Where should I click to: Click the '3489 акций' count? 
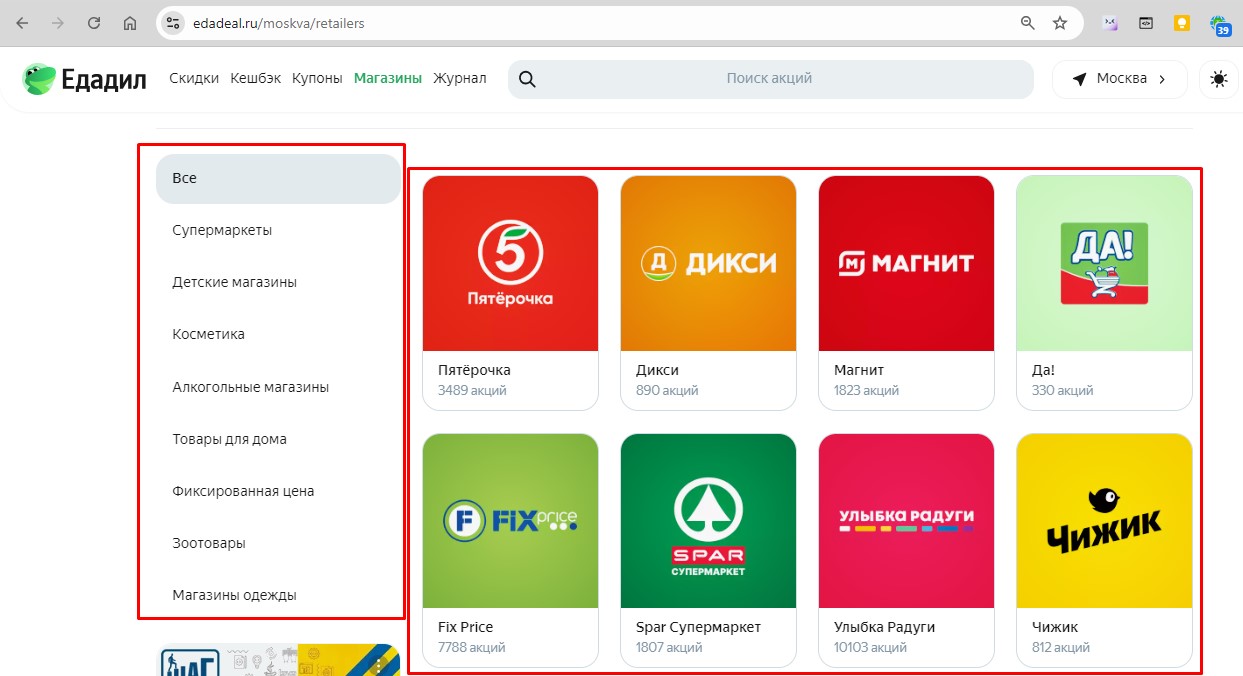[x=472, y=390]
